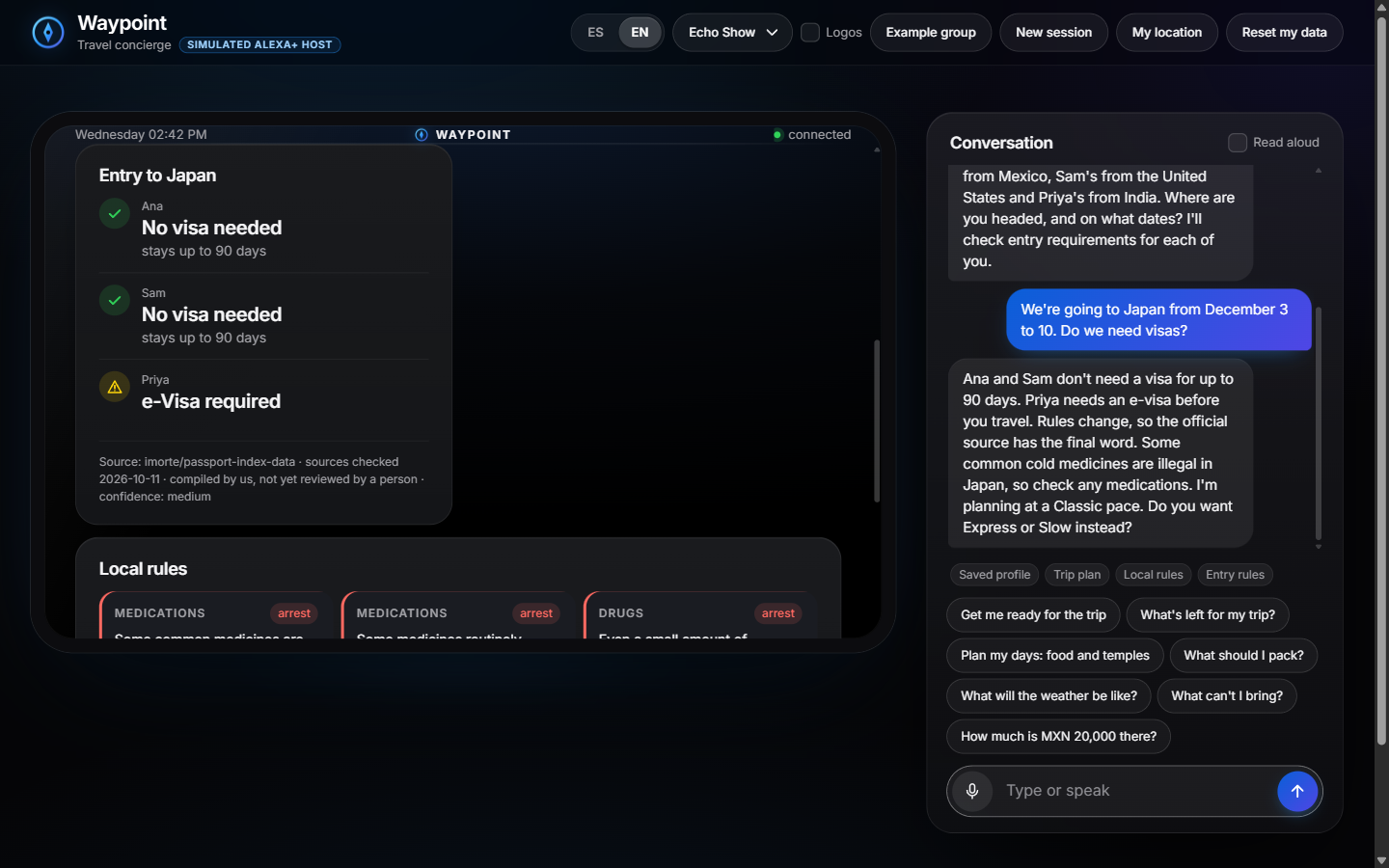Click the browser page scrollbar down arrow
Viewport: 1389px width, 868px height.
(1381, 860)
